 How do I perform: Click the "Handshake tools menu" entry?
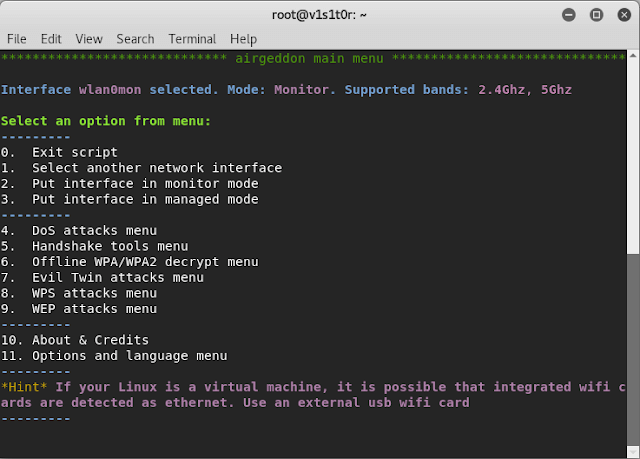(x=109, y=246)
